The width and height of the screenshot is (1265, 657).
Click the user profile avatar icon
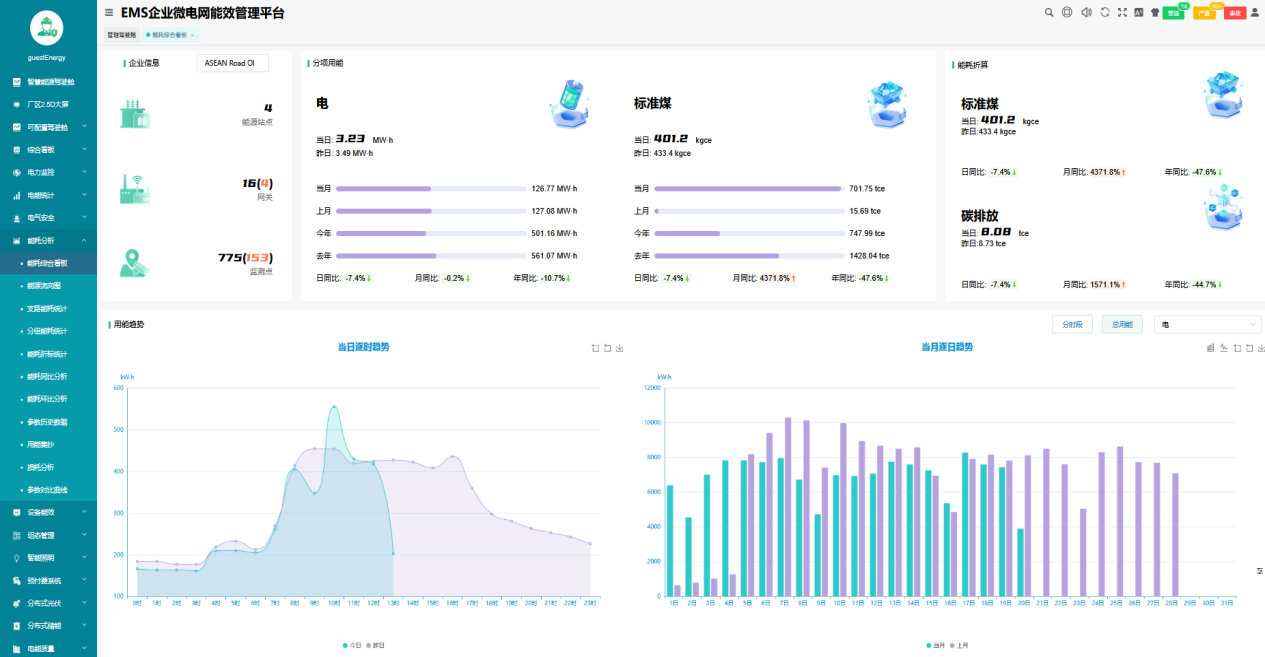[1255, 13]
